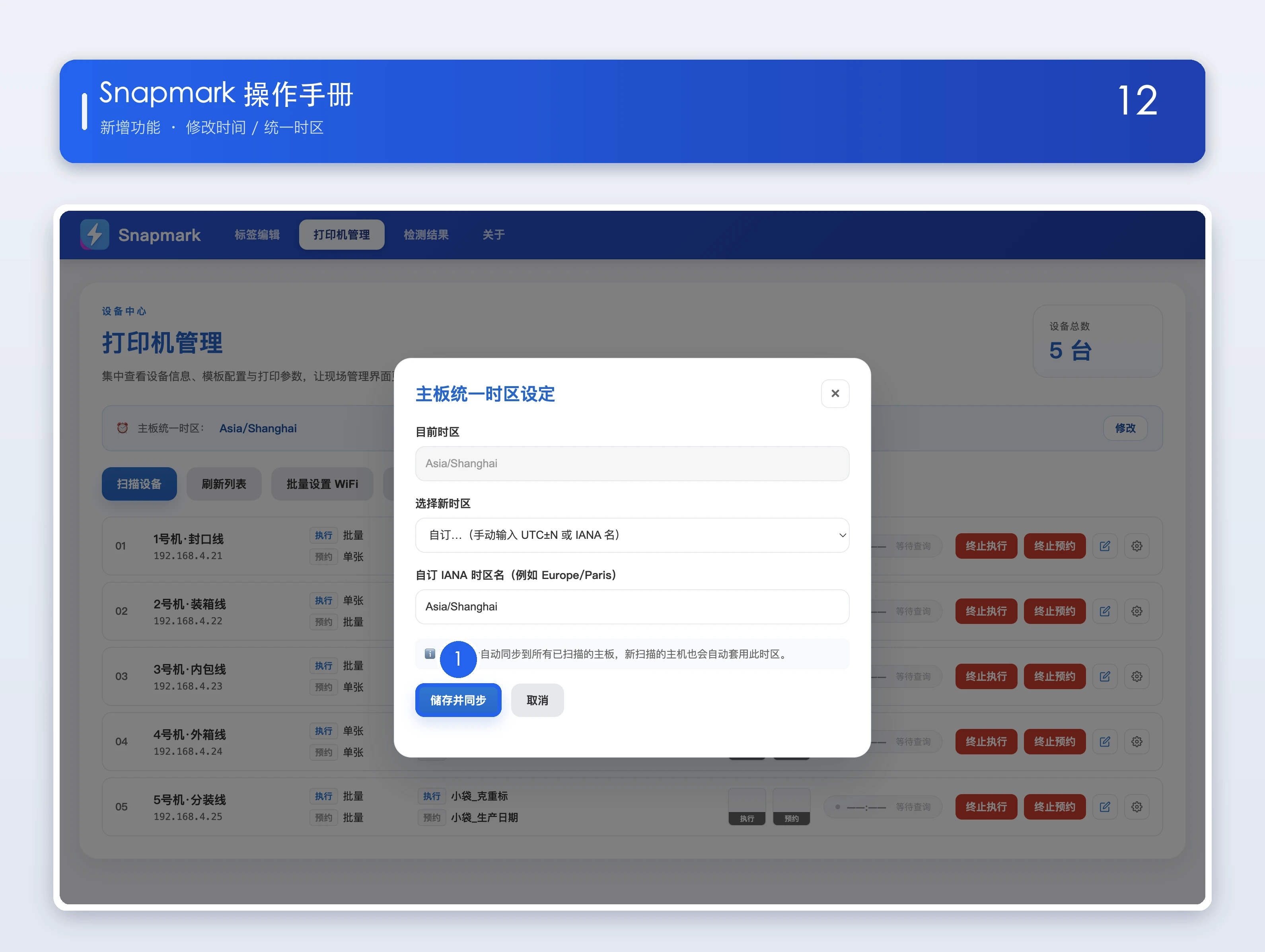
Task: Click the Snapmark lightning logo icon
Action: pos(94,235)
